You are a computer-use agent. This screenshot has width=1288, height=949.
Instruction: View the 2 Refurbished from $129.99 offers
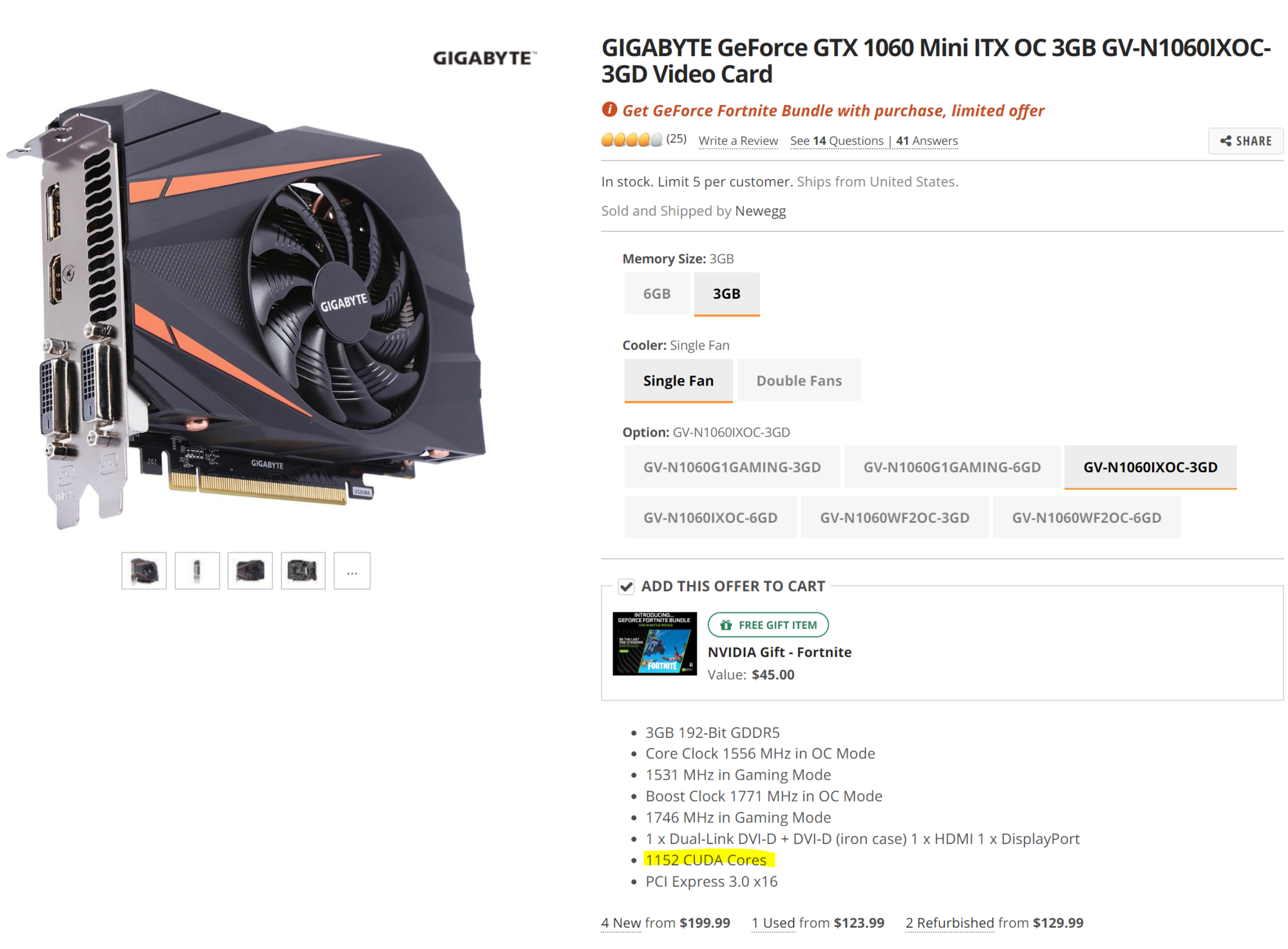pos(994,923)
